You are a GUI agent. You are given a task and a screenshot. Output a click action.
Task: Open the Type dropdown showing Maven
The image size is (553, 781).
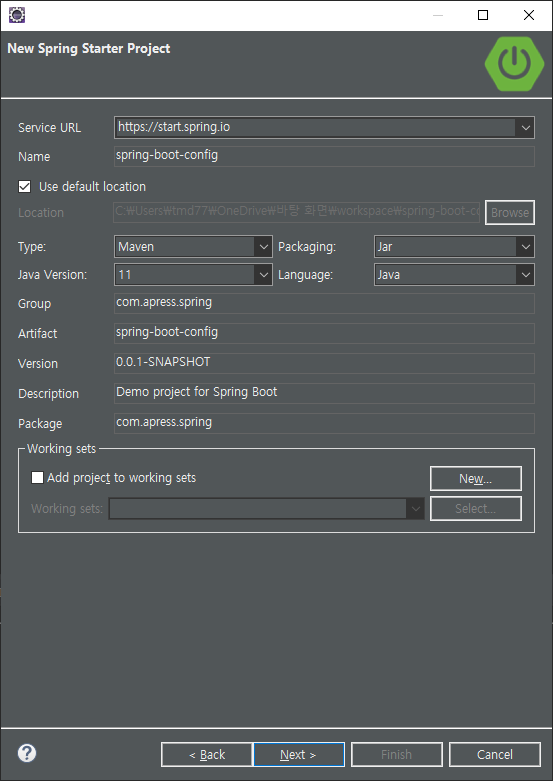(264, 247)
